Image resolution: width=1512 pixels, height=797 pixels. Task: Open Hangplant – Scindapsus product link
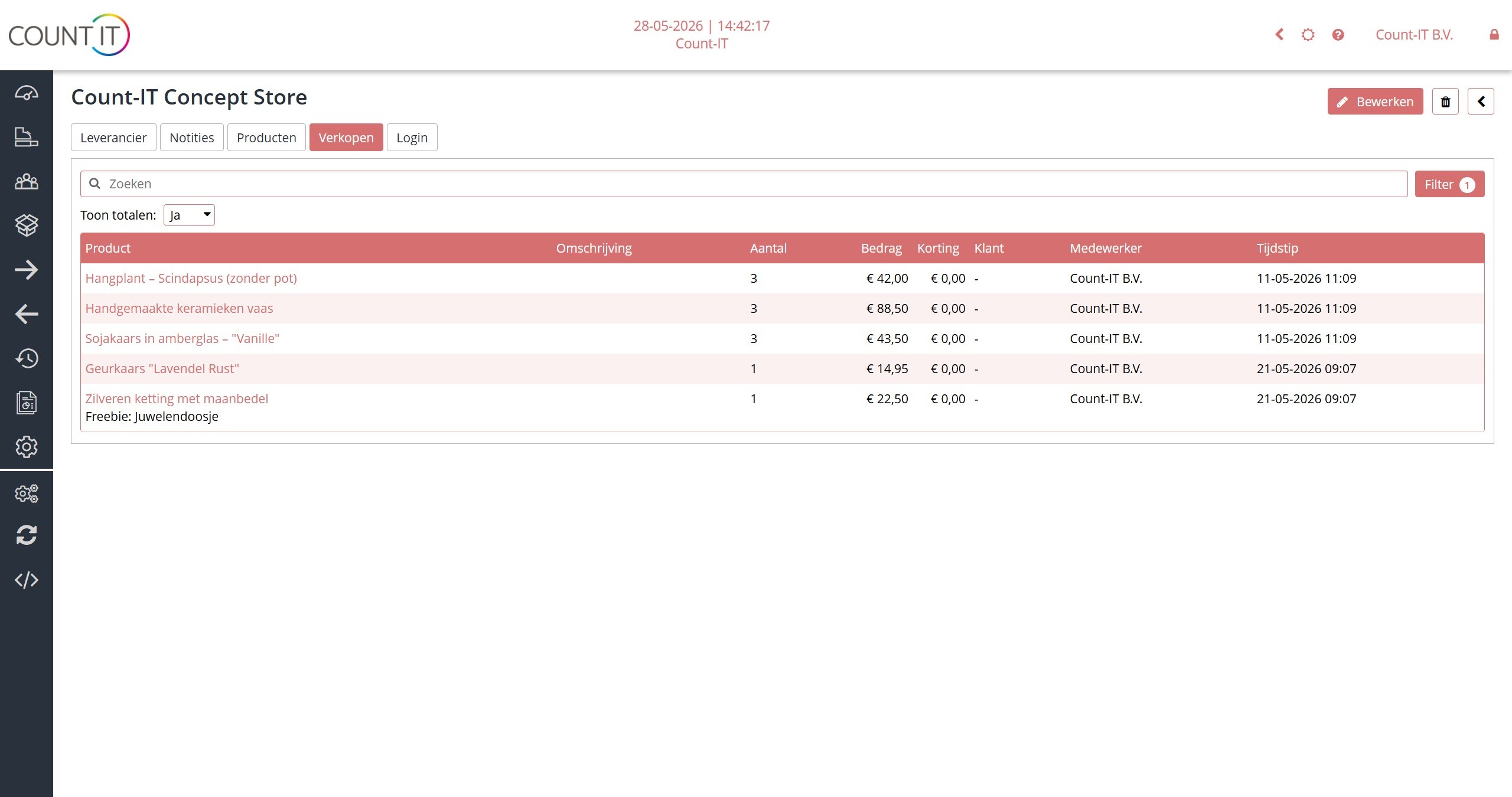(x=191, y=278)
